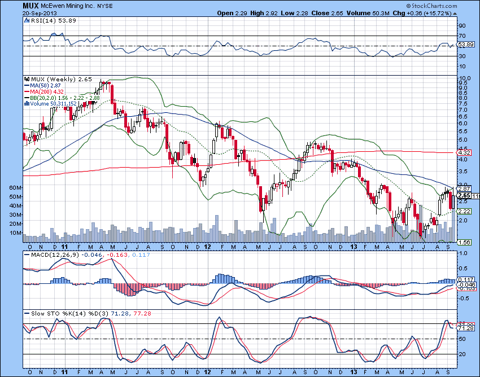Click the Chg +0.36 (+15.72%) value
Image resolution: width=480 pixels, height=377 pixels.
(422, 13)
